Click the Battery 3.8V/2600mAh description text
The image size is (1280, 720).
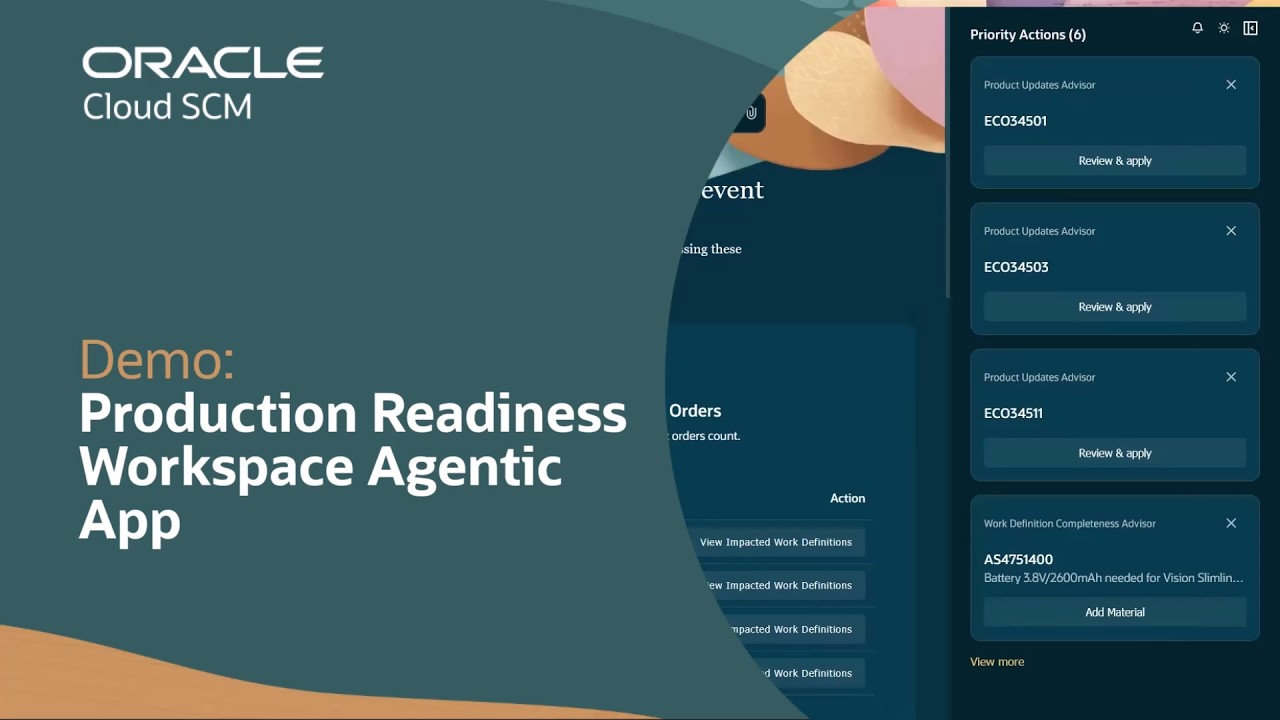coord(1114,577)
